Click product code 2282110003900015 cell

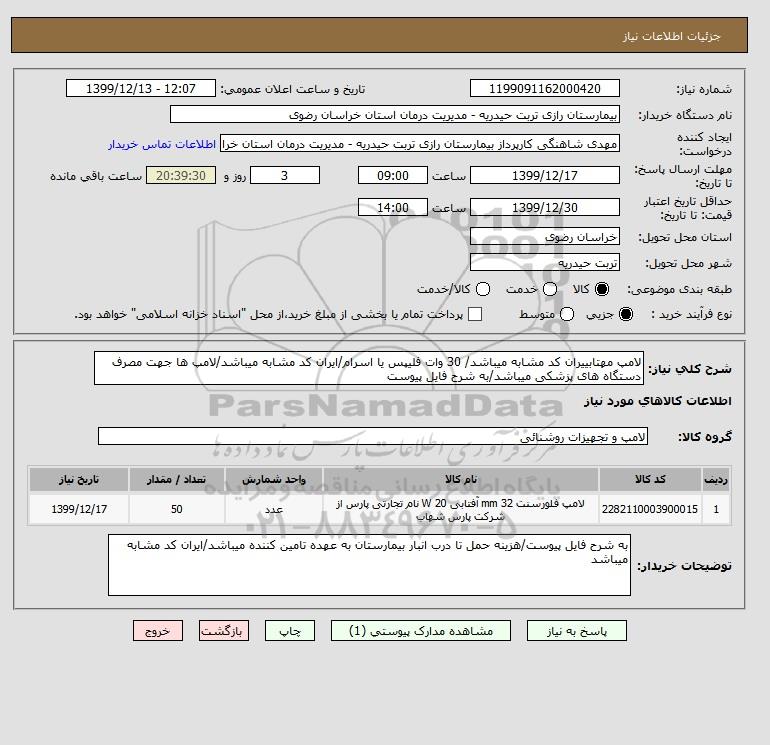tap(650, 509)
